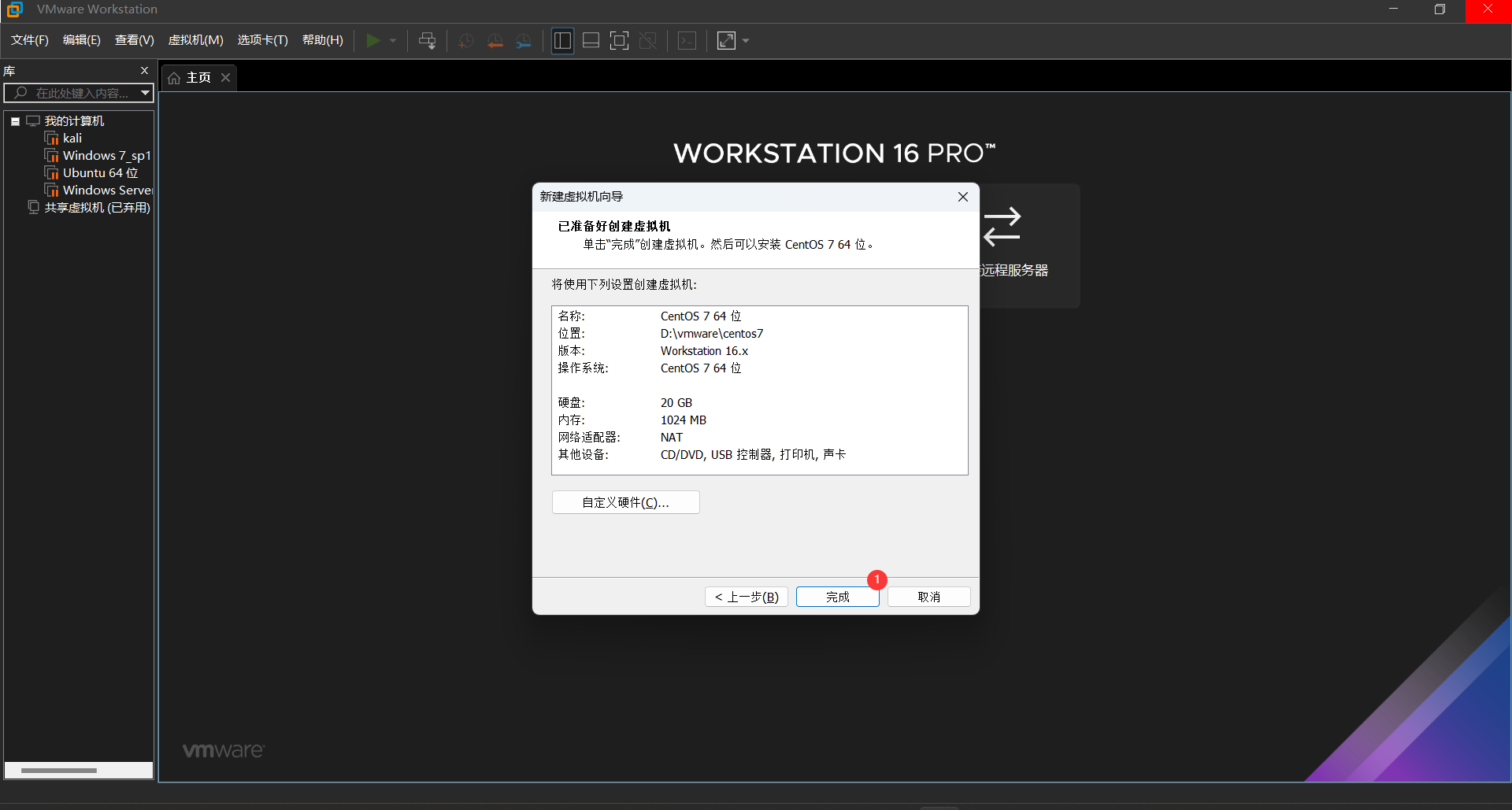Toggle the library sidebar view icon
This screenshot has width=1512, height=810.
(x=562, y=40)
